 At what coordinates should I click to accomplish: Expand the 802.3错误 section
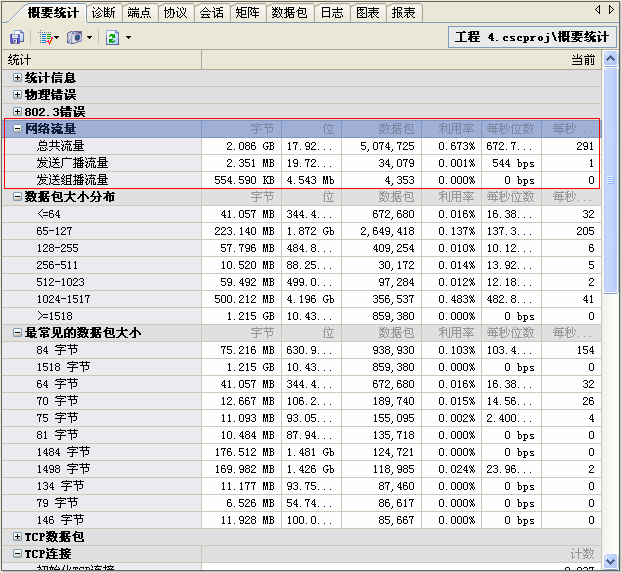(x=17, y=112)
